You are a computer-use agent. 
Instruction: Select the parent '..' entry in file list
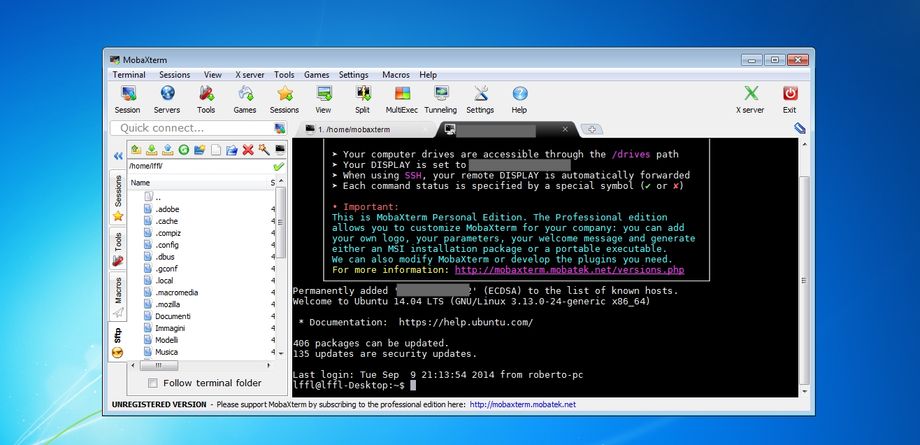pos(158,197)
